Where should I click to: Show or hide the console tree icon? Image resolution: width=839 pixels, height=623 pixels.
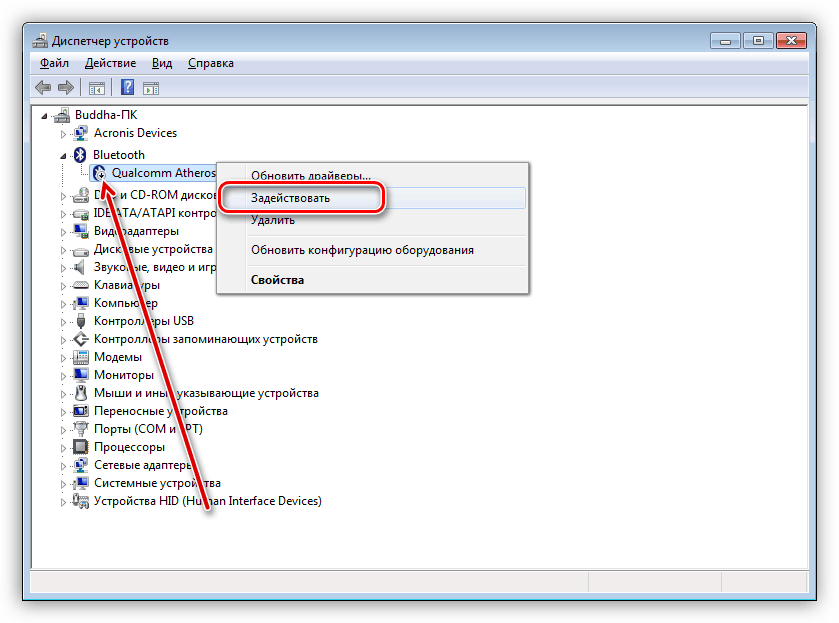[x=96, y=88]
